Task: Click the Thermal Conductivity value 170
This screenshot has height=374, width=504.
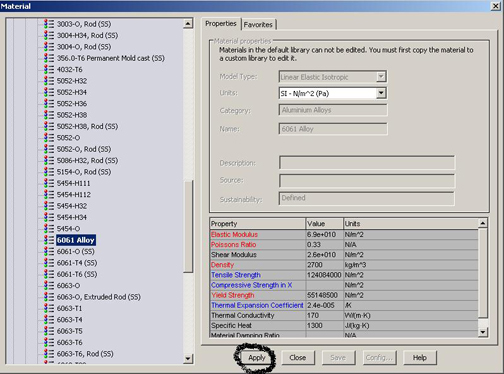Action: pos(313,315)
